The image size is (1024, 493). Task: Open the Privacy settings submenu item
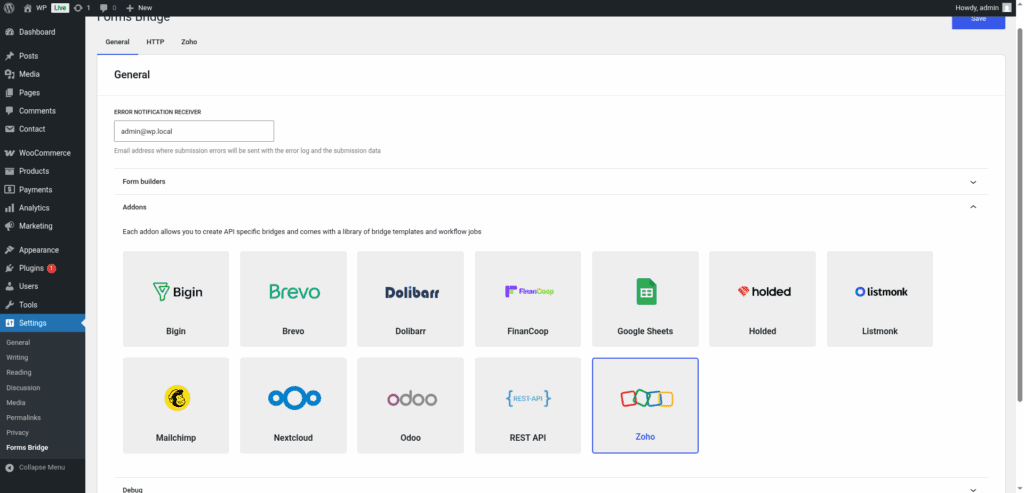pos(18,432)
